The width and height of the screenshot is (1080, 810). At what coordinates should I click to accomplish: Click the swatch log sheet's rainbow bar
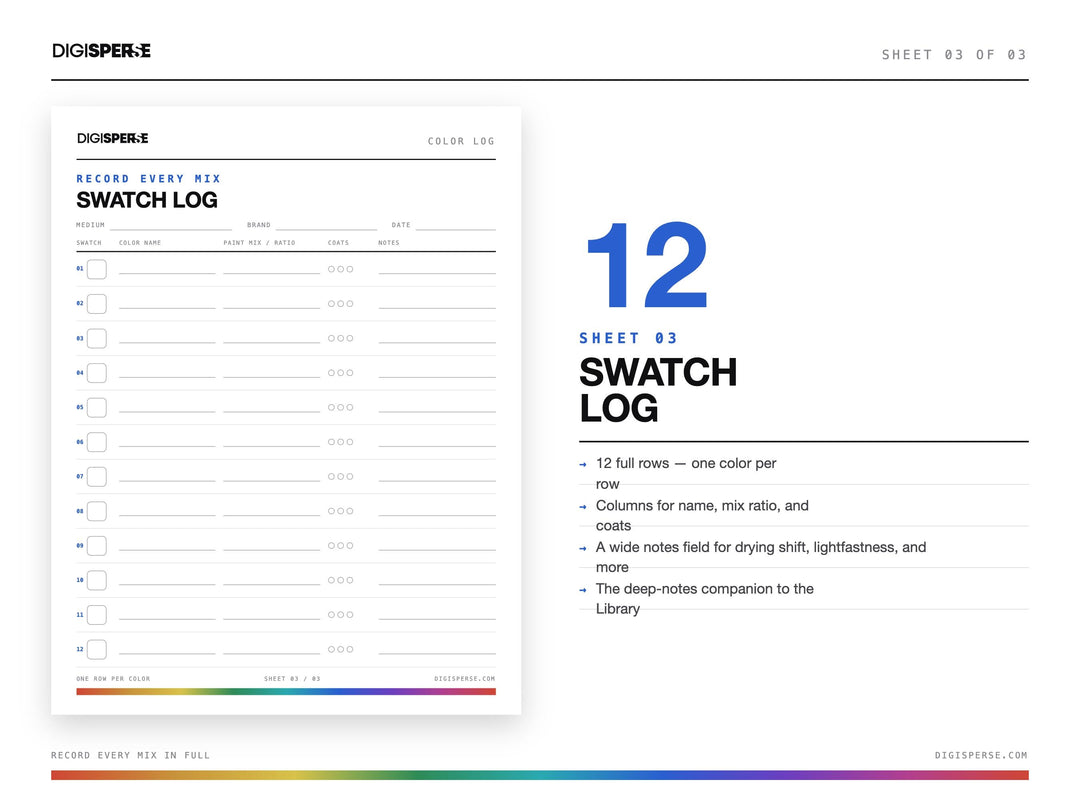pos(286,692)
